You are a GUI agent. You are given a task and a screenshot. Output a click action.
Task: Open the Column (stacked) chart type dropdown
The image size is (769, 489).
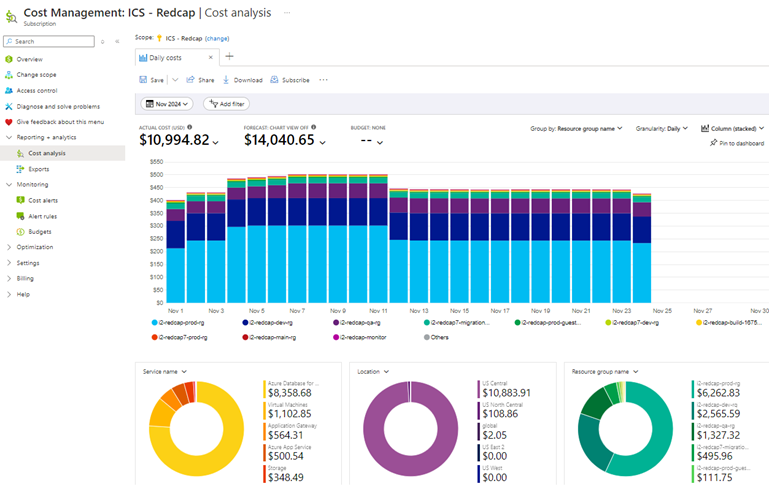tap(732, 129)
